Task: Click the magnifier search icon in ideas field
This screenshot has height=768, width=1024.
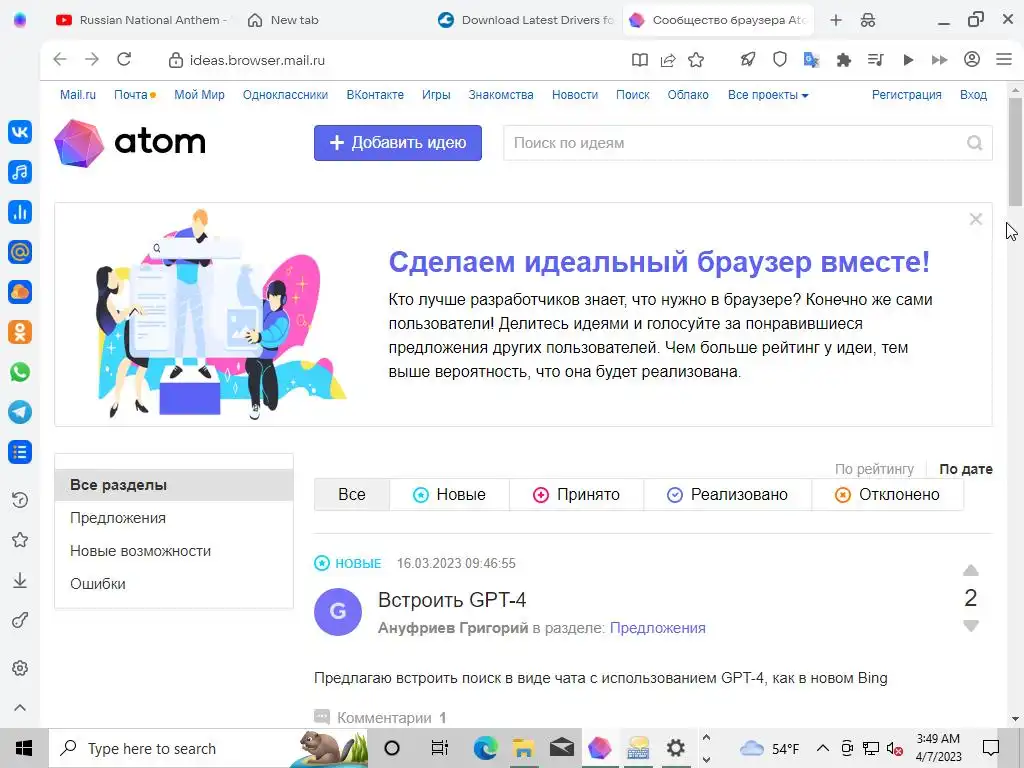Action: pyautogui.click(x=974, y=142)
